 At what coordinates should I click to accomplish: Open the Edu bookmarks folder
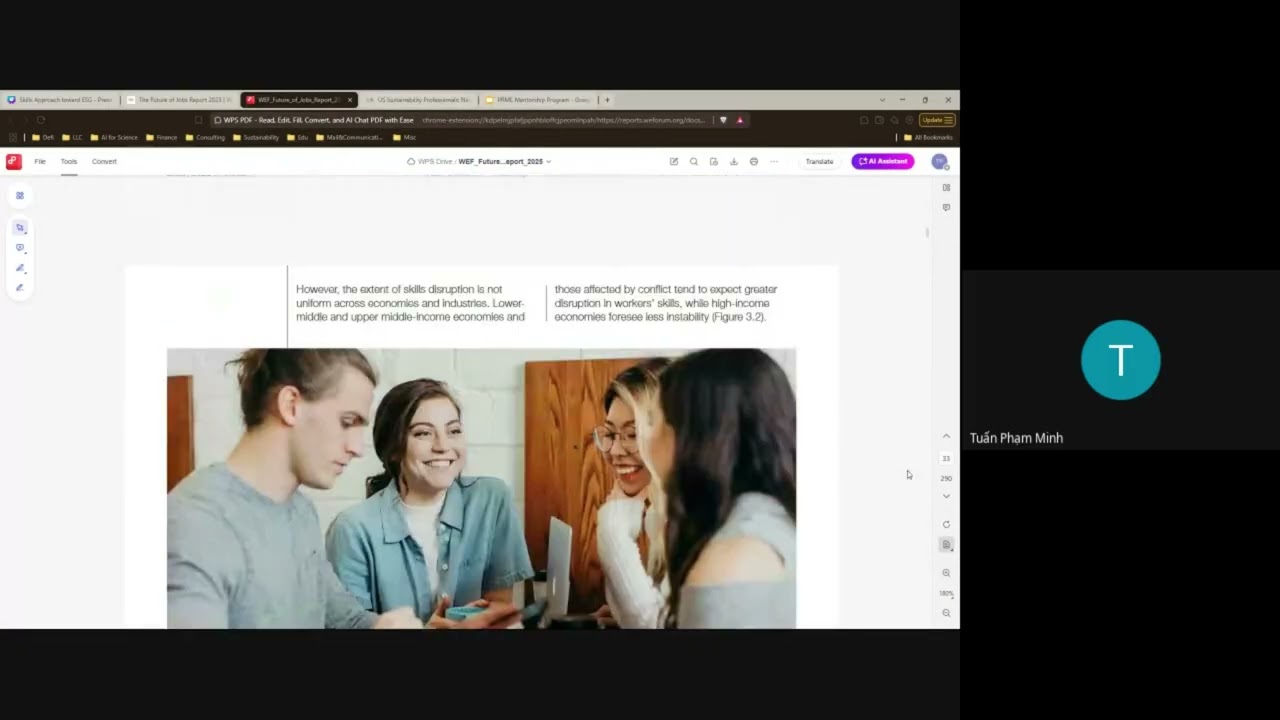pyautogui.click(x=297, y=137)
